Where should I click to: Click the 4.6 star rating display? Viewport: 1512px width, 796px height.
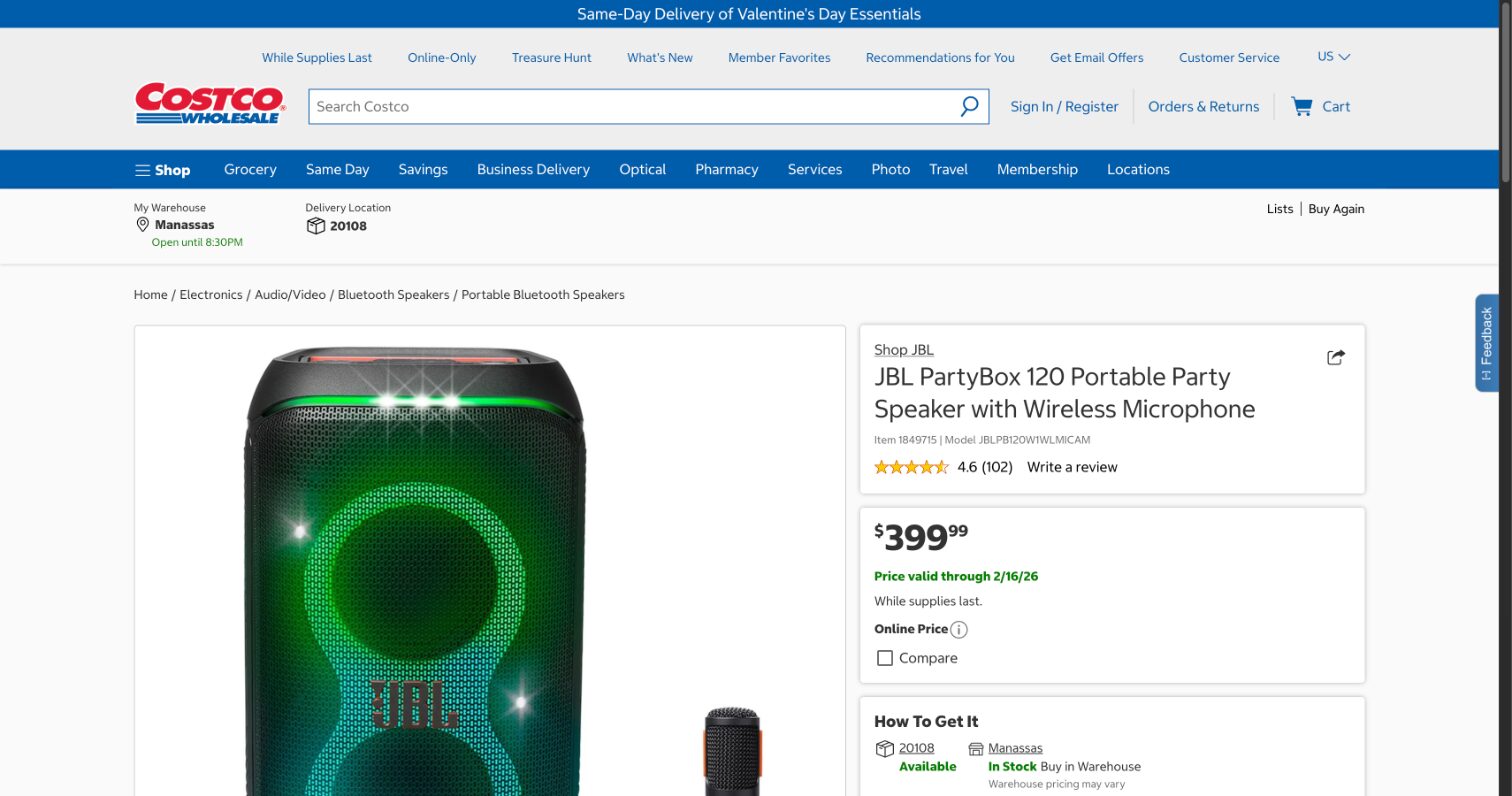[x=911, y=467]
